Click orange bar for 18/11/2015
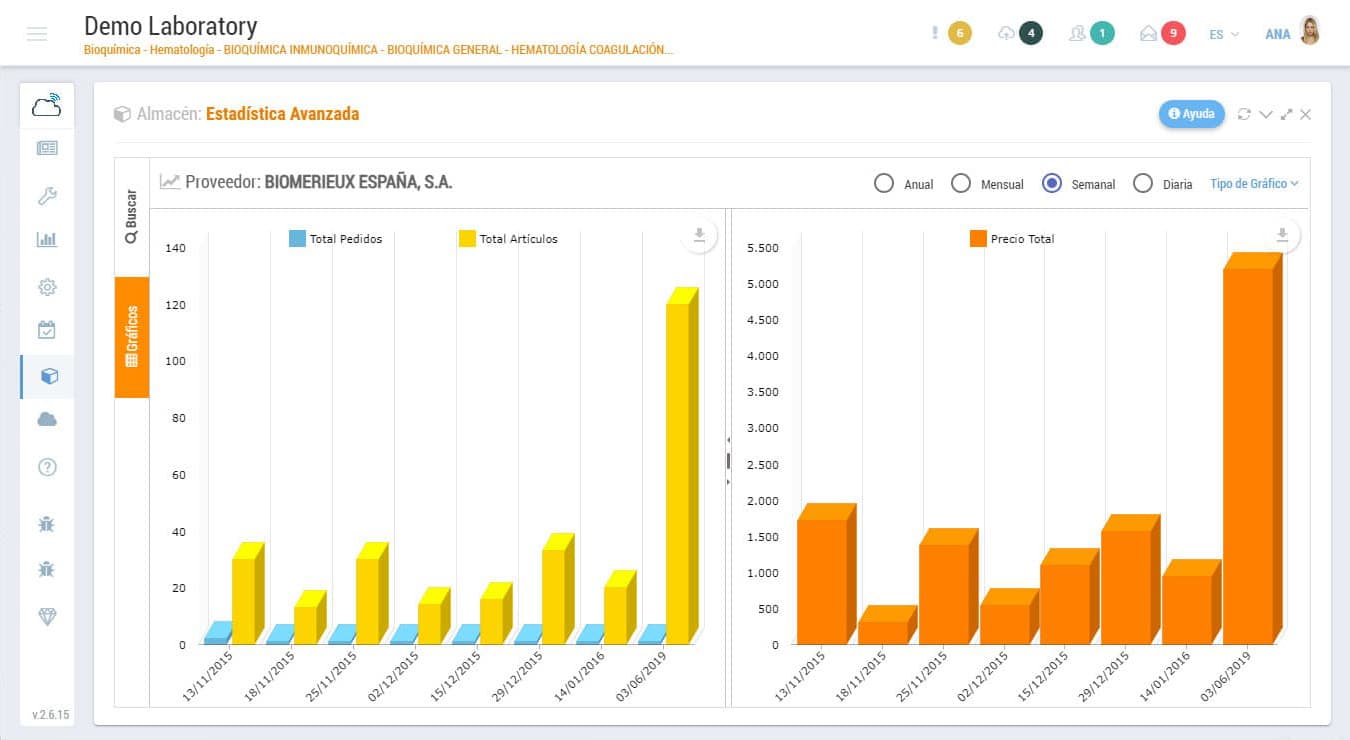The width and height of the screenshot is (1350, 740). (887, 625)
